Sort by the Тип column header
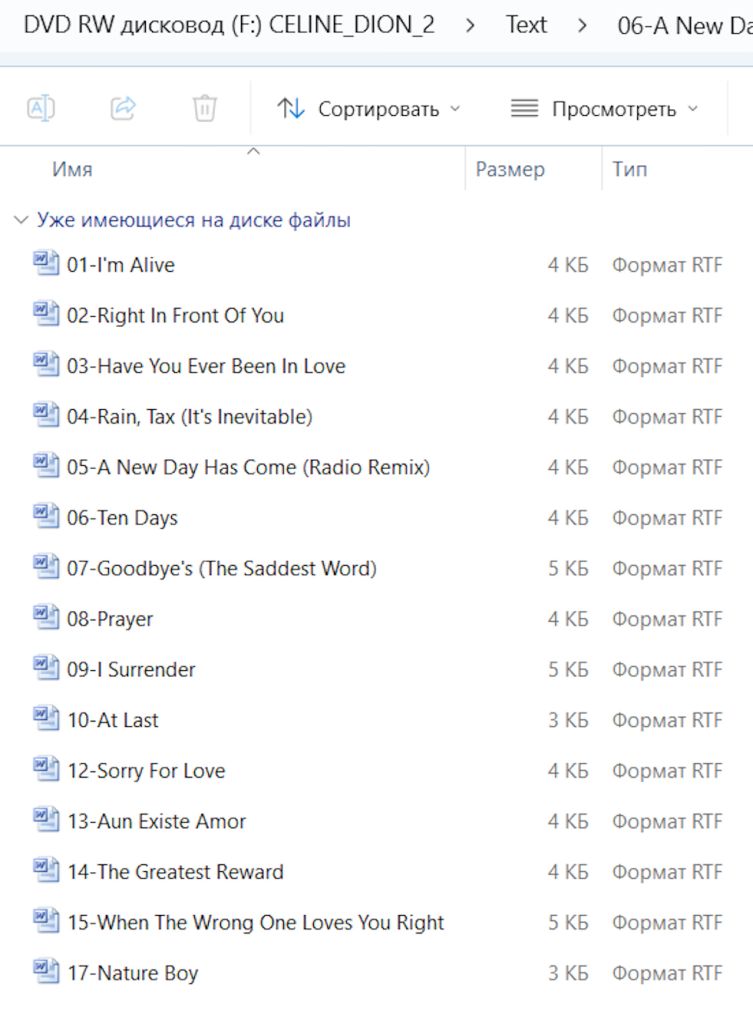 tap(630, 169)
